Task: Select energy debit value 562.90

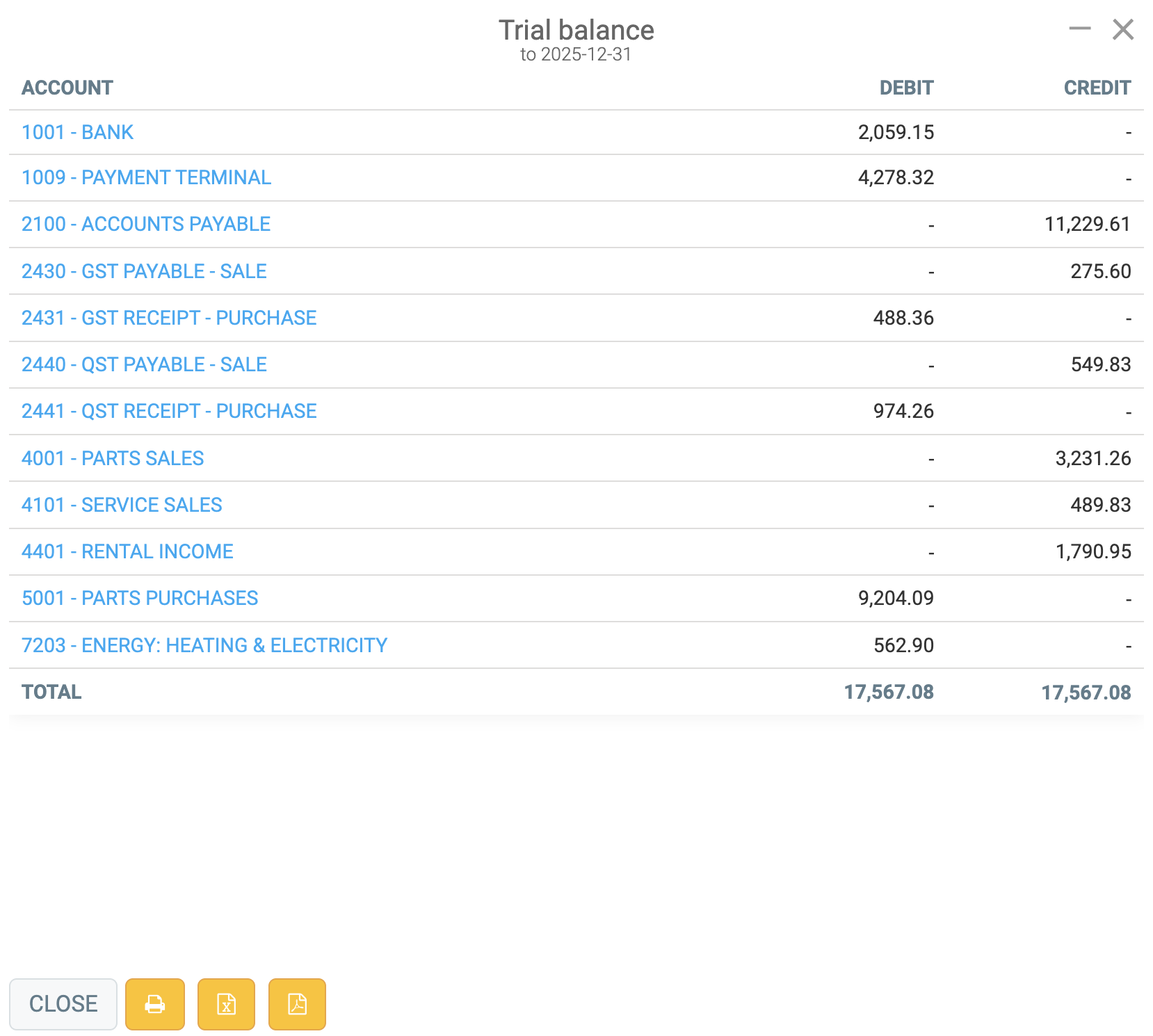Action: (x=903, y=645)
